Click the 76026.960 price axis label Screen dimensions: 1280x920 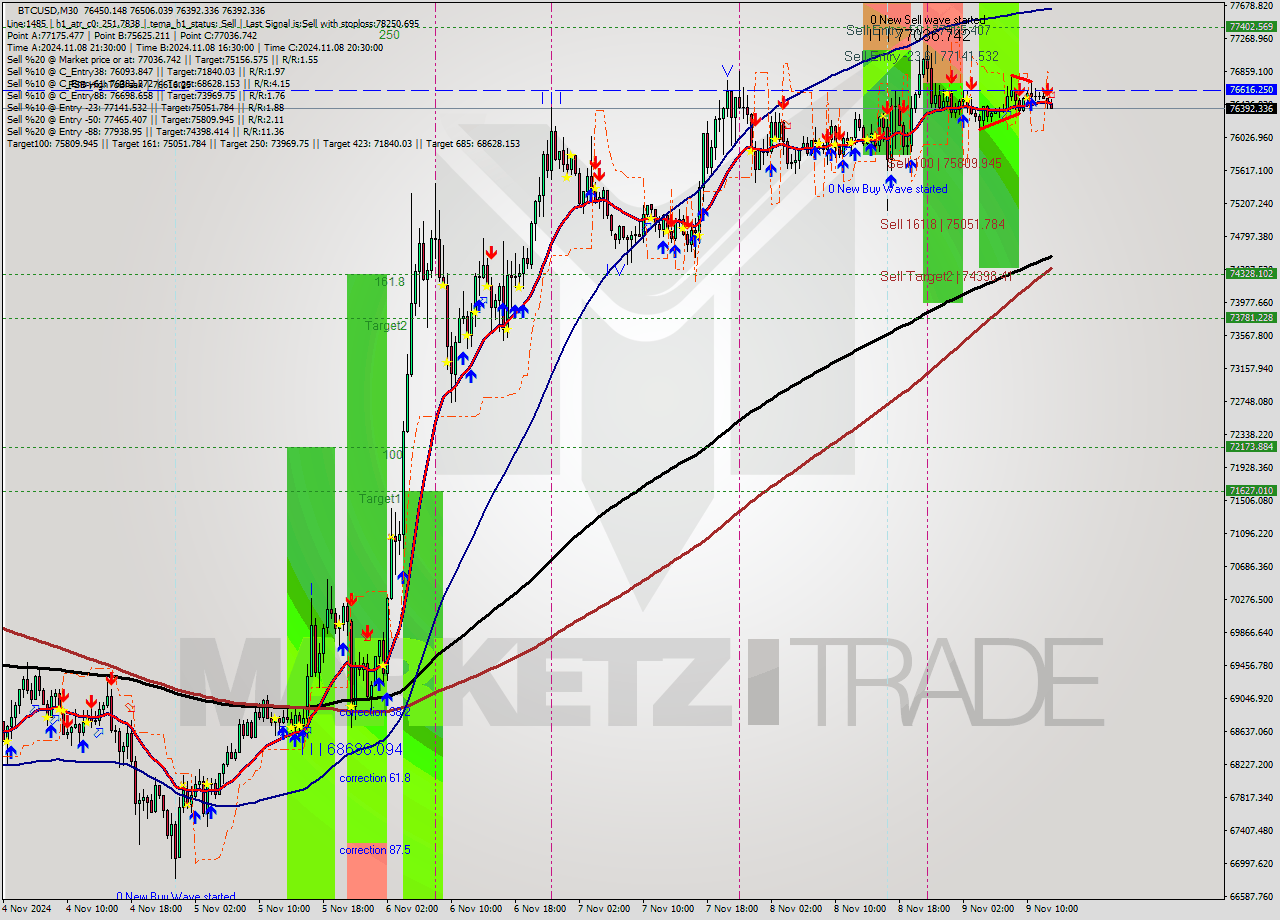(1252, 138)
